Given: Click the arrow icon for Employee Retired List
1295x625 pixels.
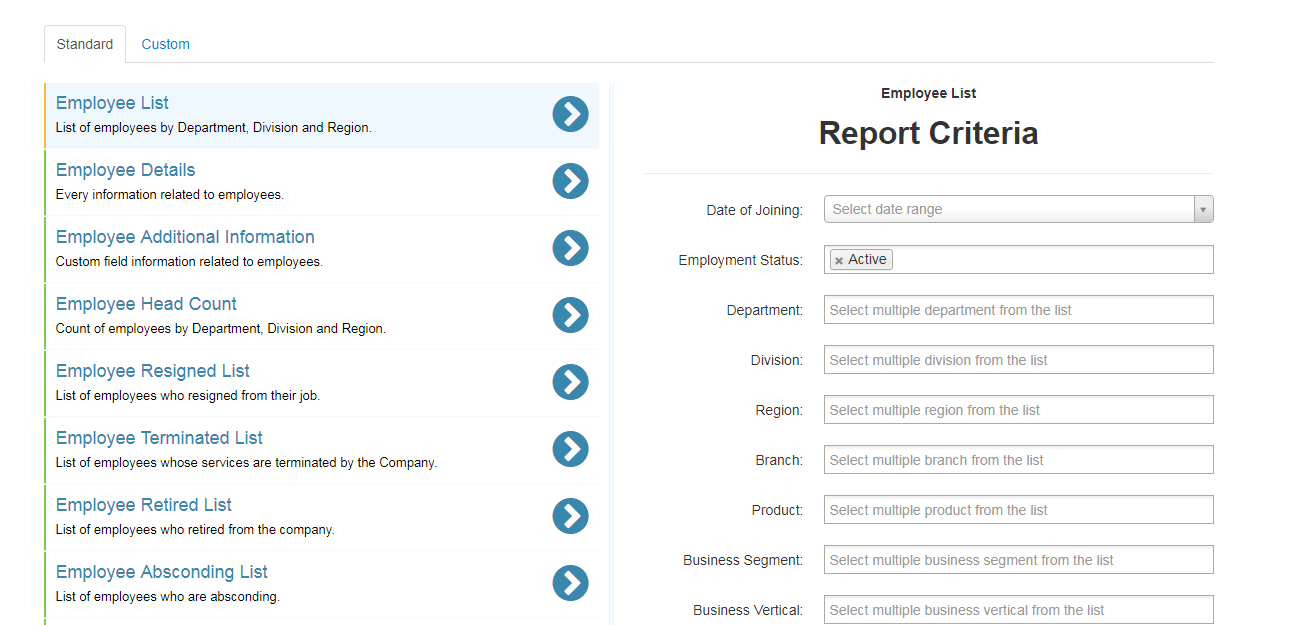Looking at the screenshot, I should [x=570, y=517].
